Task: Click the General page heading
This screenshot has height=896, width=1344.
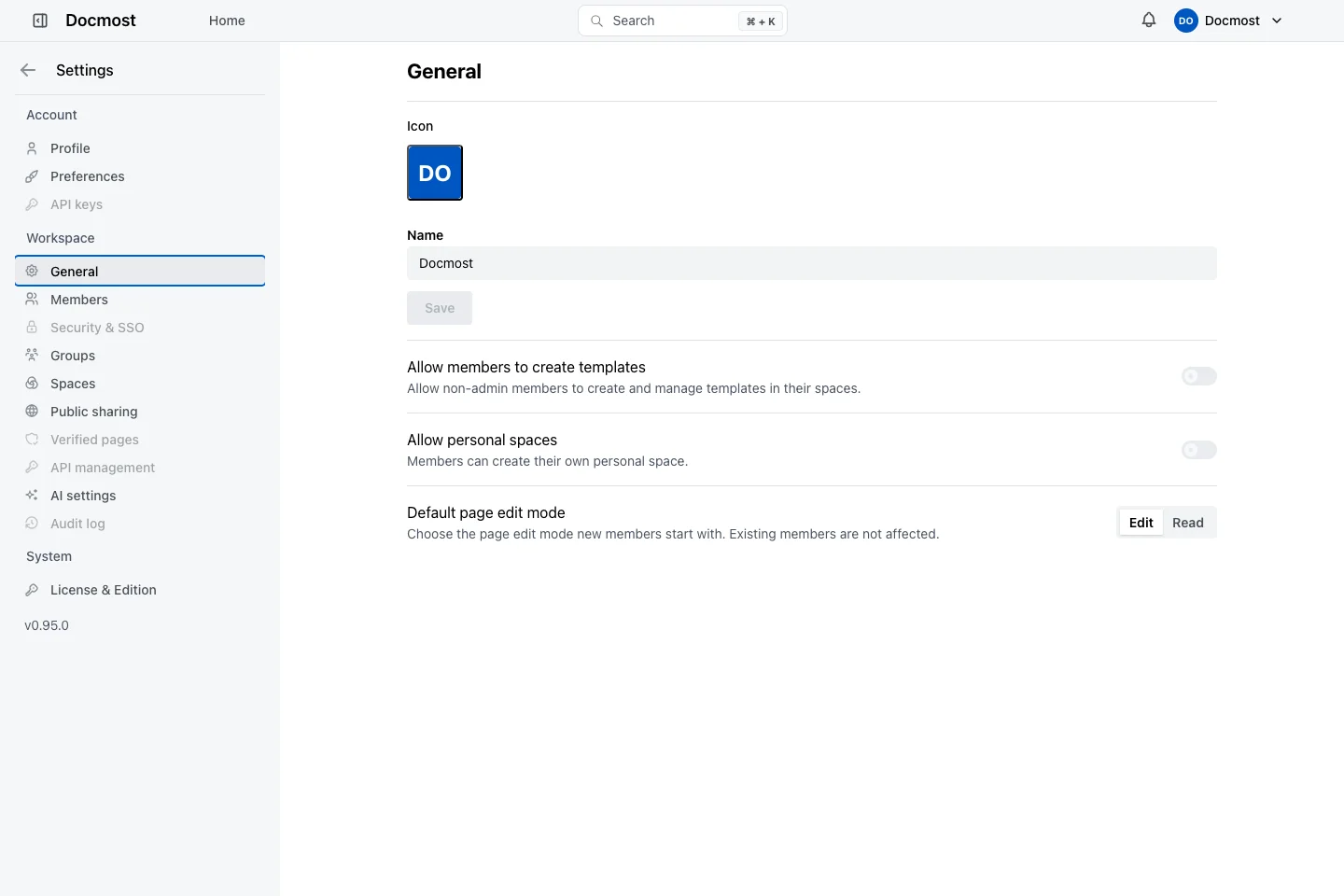Action: (x=444, y=72)
